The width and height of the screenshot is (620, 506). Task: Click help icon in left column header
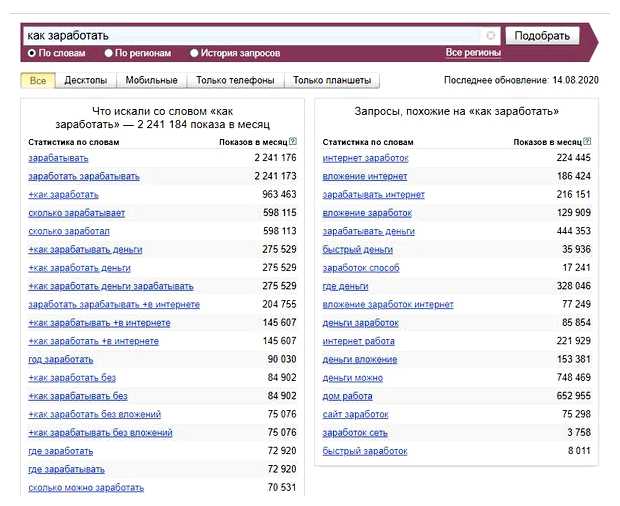point(292,142)
